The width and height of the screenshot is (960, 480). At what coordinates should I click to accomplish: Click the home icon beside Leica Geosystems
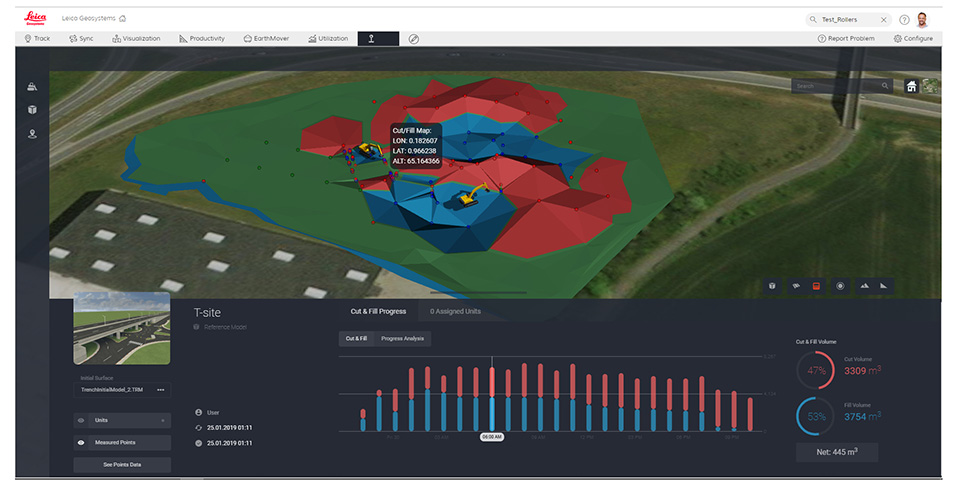click(122, 18)
